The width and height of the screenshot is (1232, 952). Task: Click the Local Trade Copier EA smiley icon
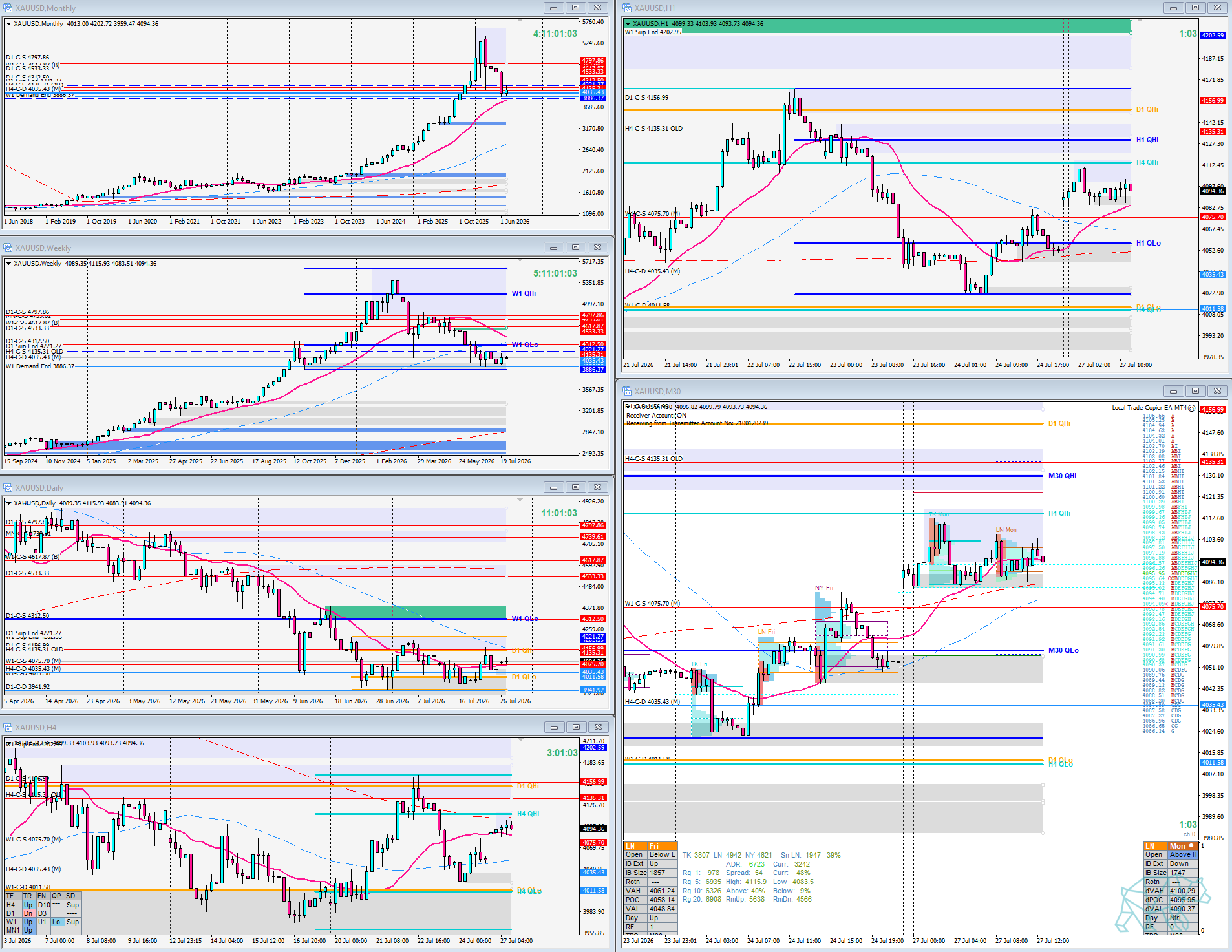(x=1192, y=407)
